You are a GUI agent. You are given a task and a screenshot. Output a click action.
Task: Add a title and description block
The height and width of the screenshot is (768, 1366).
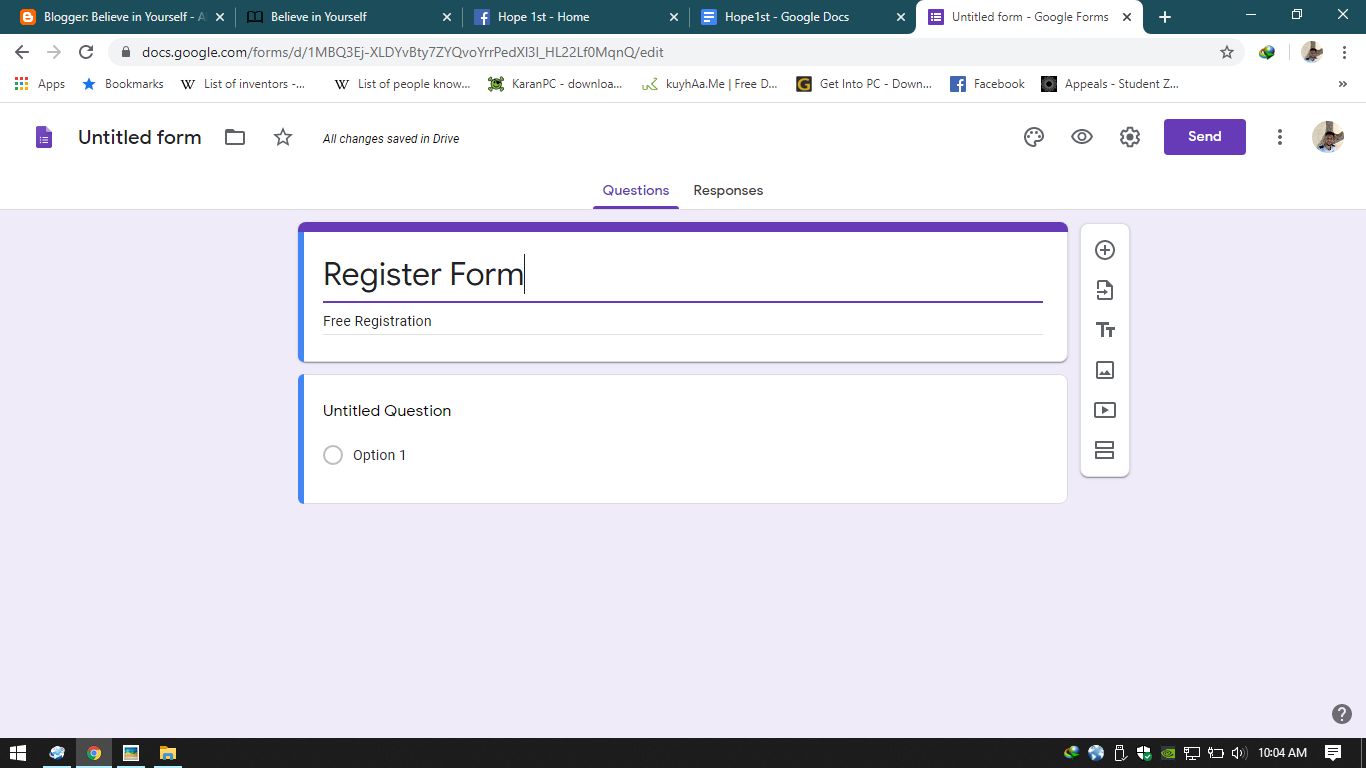click(1104, 329)
